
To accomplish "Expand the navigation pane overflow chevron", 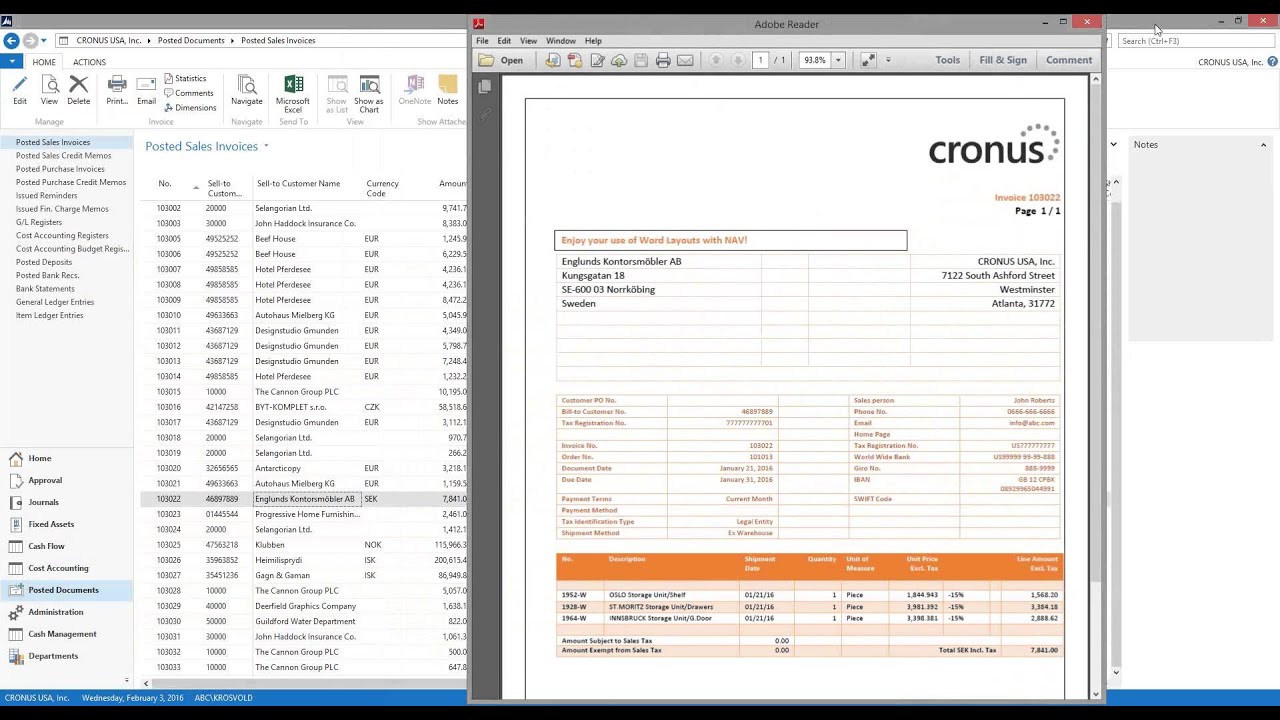I will tap(126, 680).
